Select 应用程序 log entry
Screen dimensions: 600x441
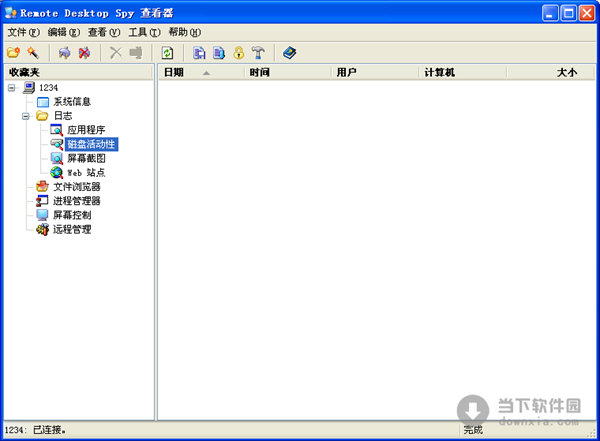coord(86,130)
